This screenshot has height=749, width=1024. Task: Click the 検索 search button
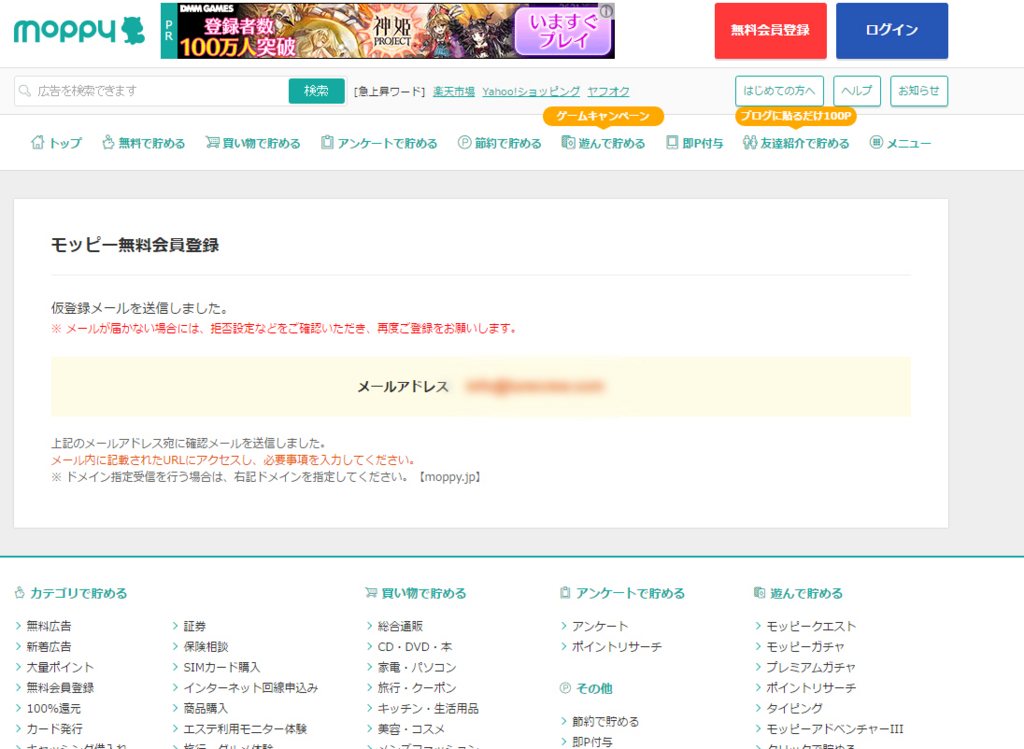316,91
